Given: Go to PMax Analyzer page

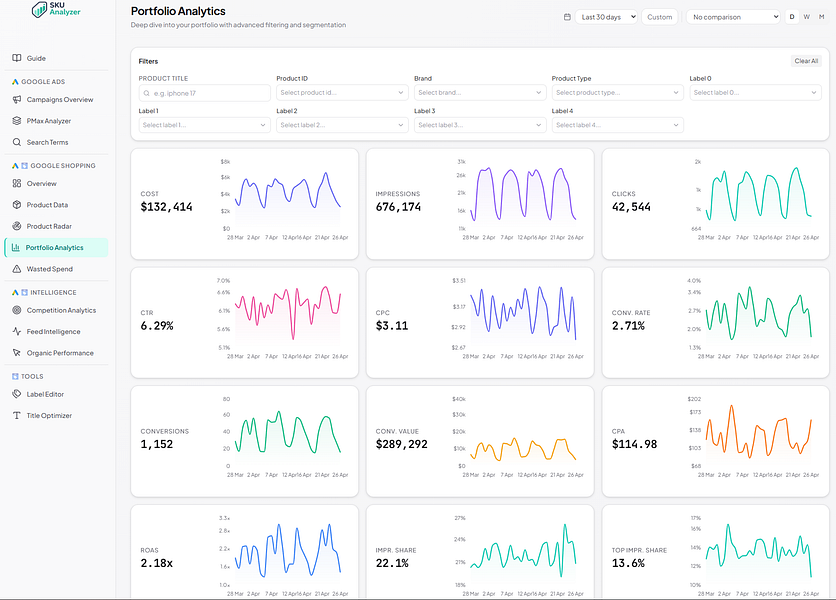Looking at the screenshot, I should pos(56,121).
